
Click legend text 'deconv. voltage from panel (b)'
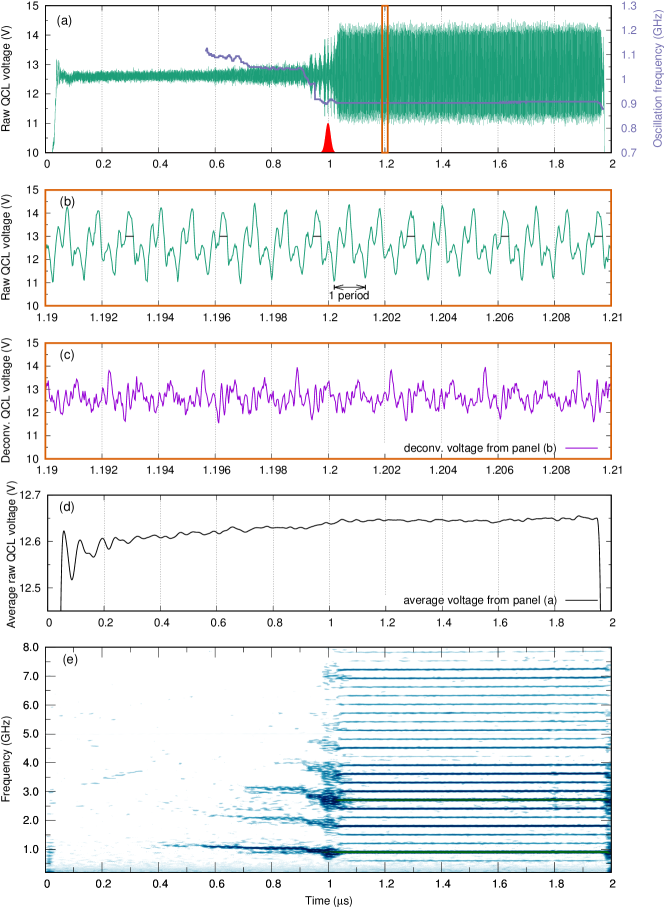480,448
